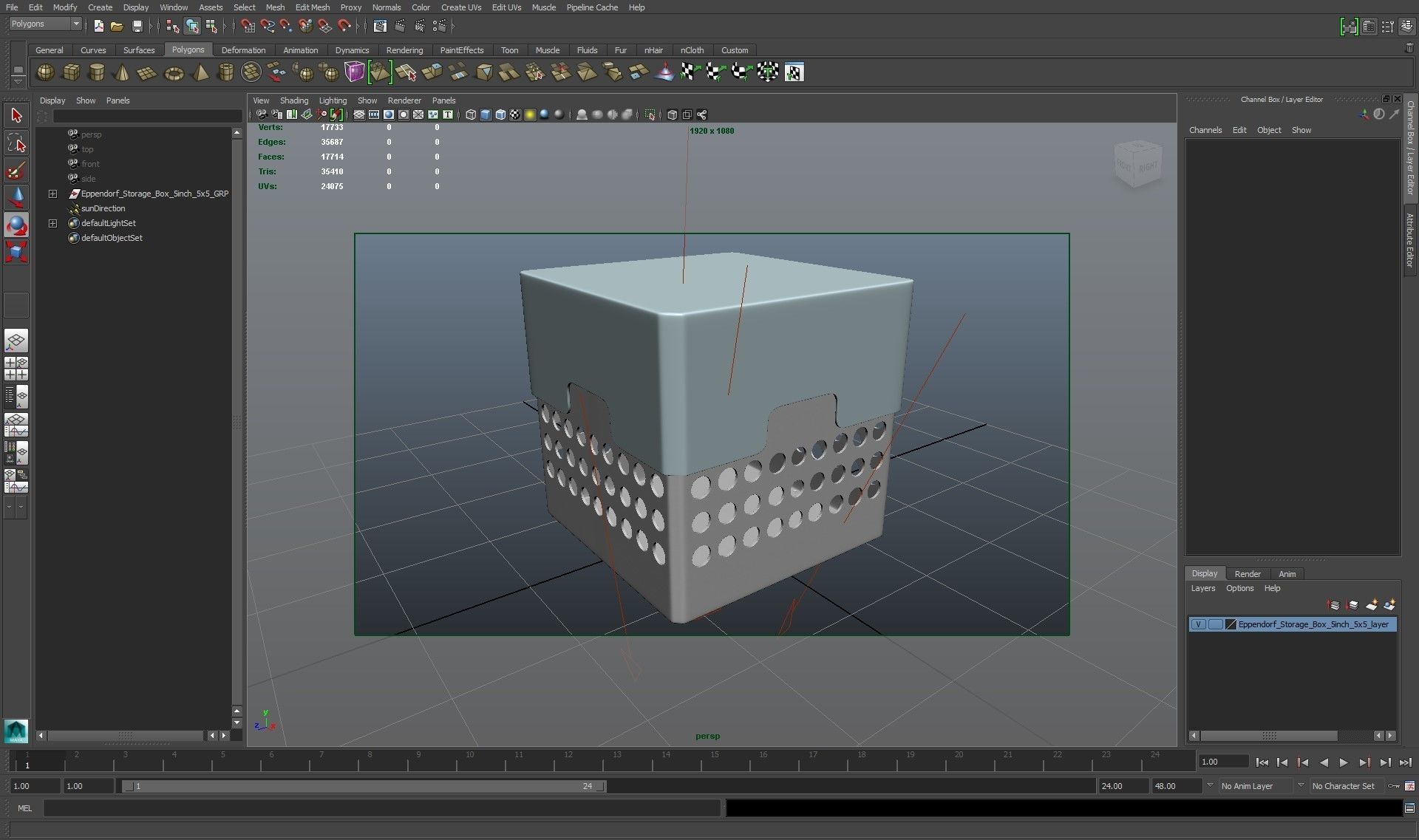
Task: Move layer up with the red up-arrow icon
Action: click(1333, 605)
